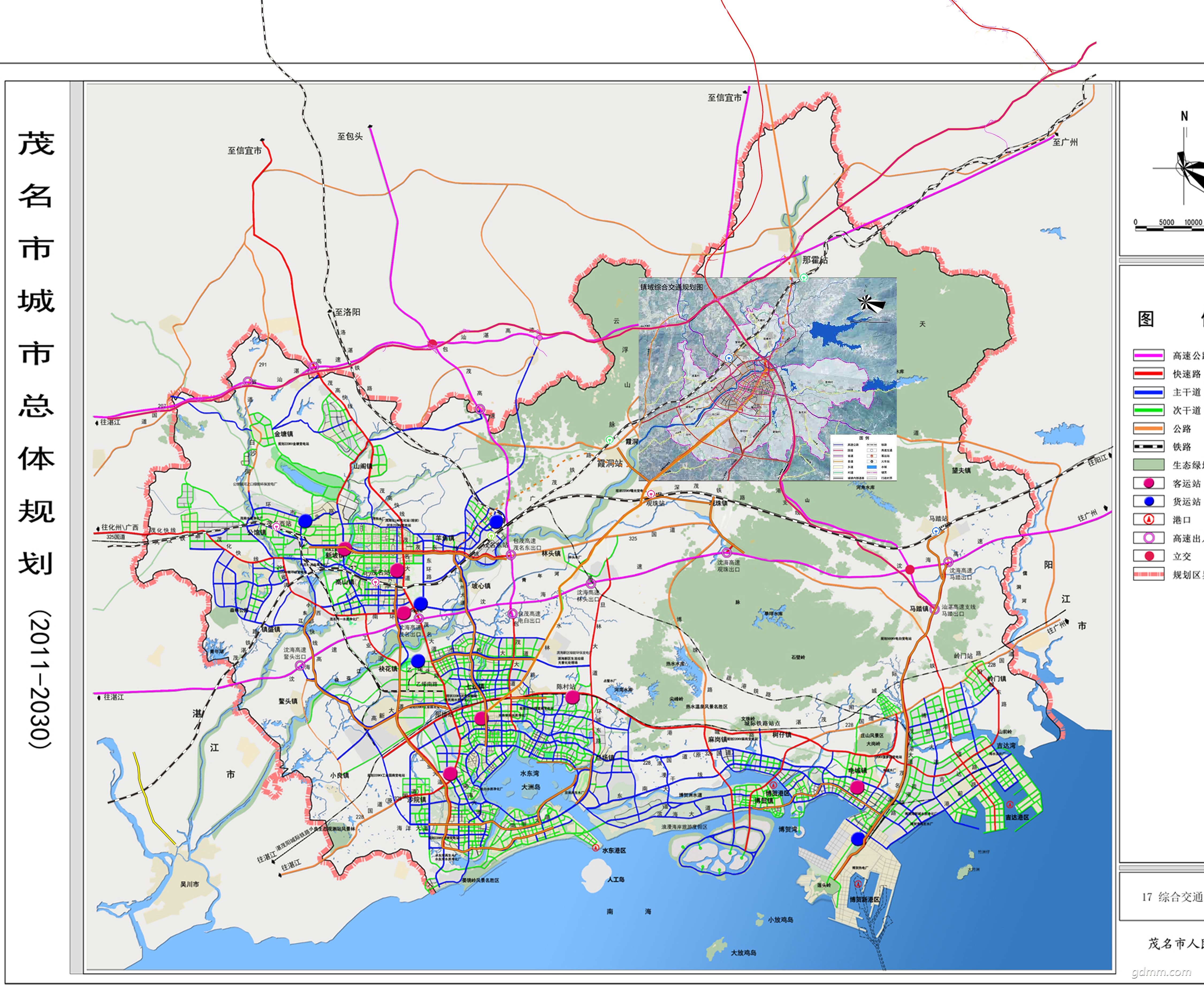1204x989 pixels.
Task: Click the station icon beside 马踏站
Action: [x=936, y=531]
